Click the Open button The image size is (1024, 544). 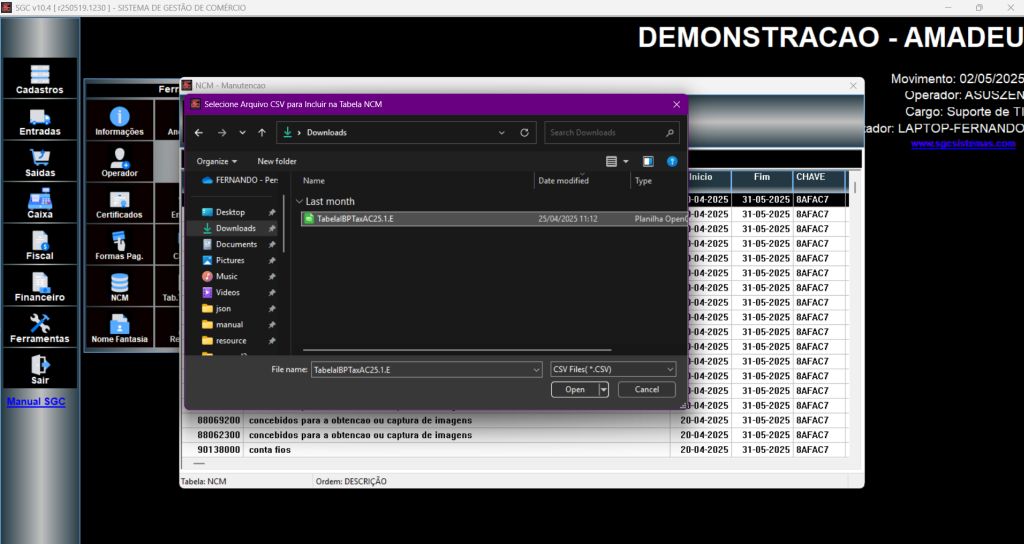(x=575, y=390)
